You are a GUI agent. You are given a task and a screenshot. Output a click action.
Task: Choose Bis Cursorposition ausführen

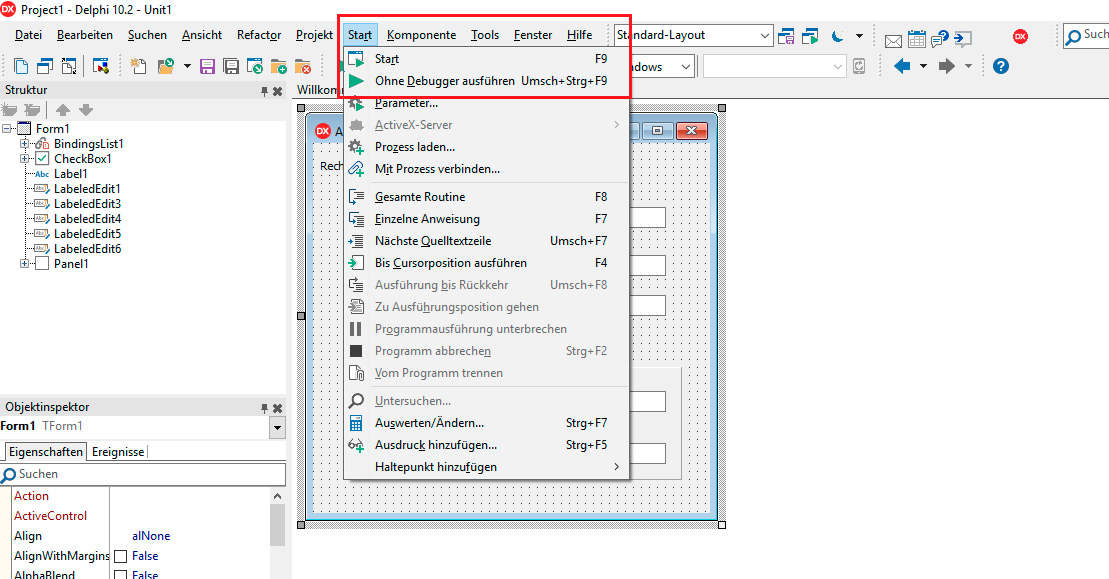[x=487, y=263]
